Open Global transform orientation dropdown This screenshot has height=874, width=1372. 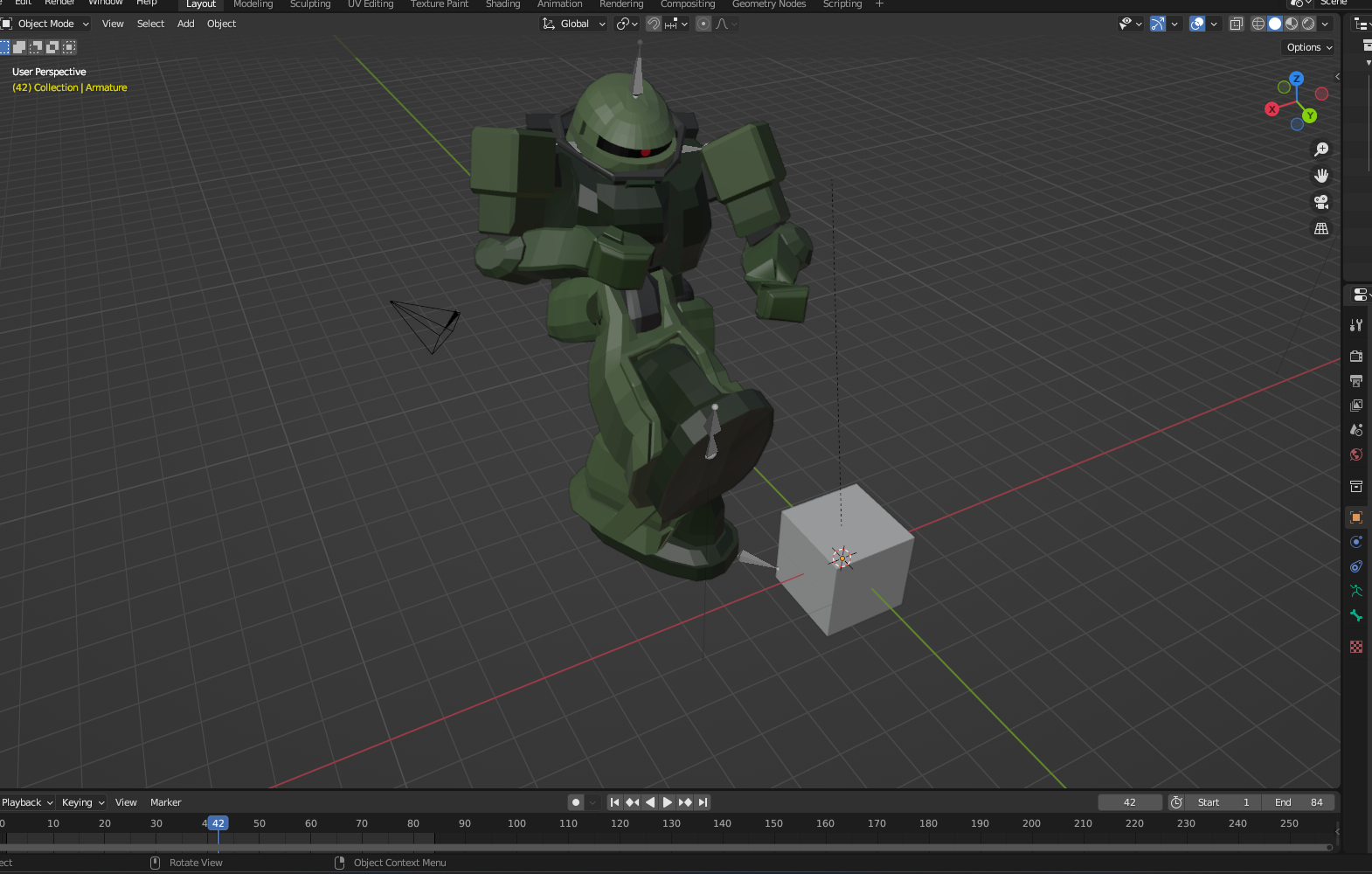574,24
